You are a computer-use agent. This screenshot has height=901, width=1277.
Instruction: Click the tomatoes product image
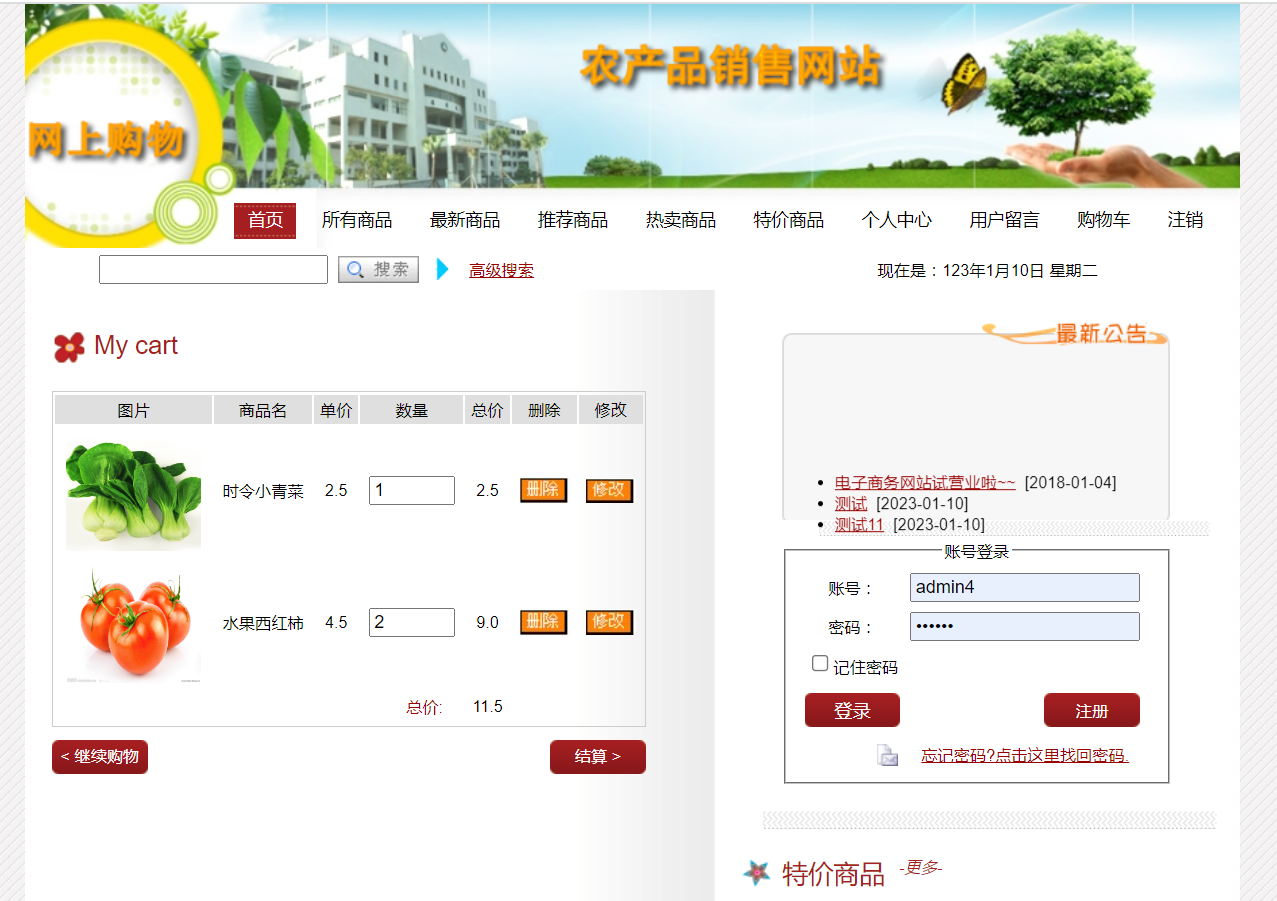pyautogui.click(x=133, y=623)
